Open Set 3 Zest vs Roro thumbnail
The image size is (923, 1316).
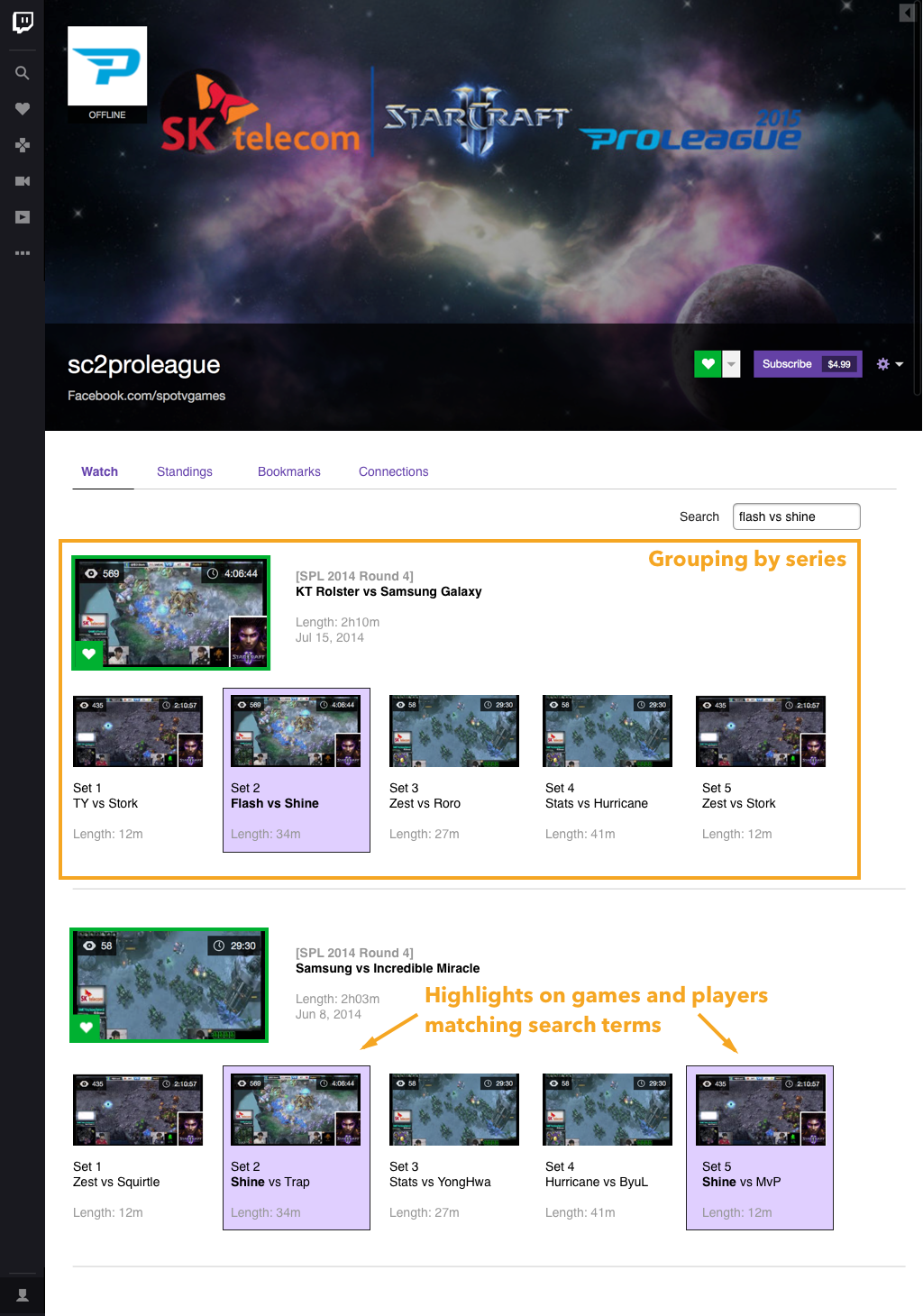tap(454, 731)
